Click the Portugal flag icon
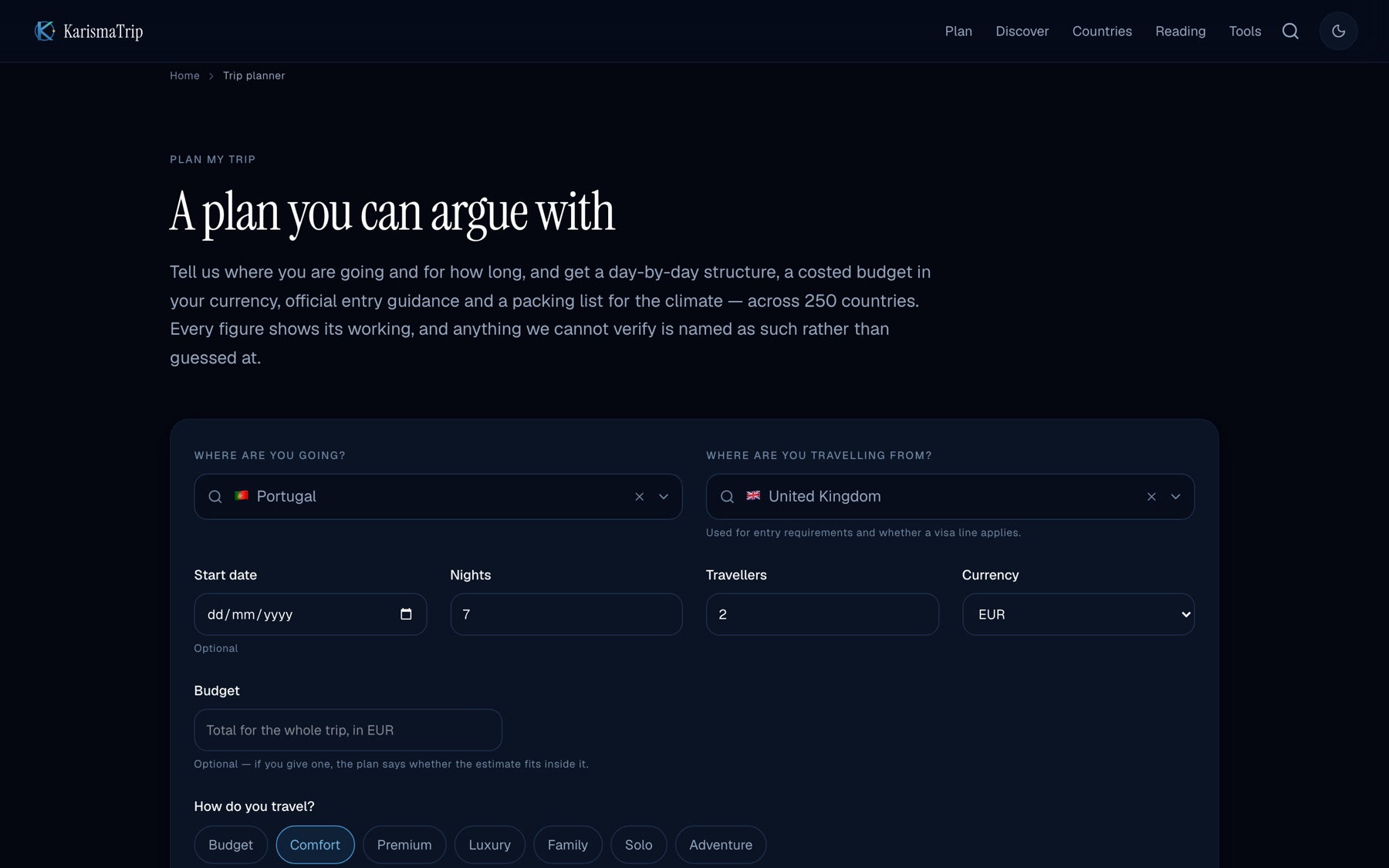The height and width of the screenshot is (868, 1389). point(242,495)
